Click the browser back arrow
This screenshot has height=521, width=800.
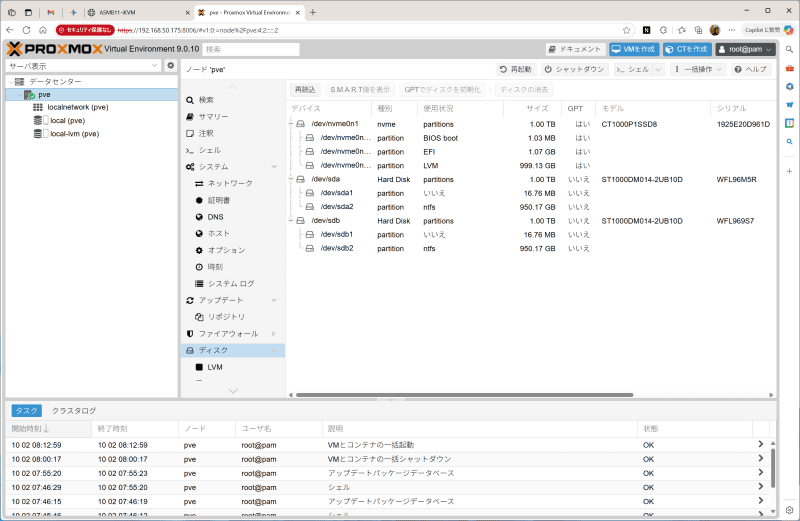click(10, 30)
